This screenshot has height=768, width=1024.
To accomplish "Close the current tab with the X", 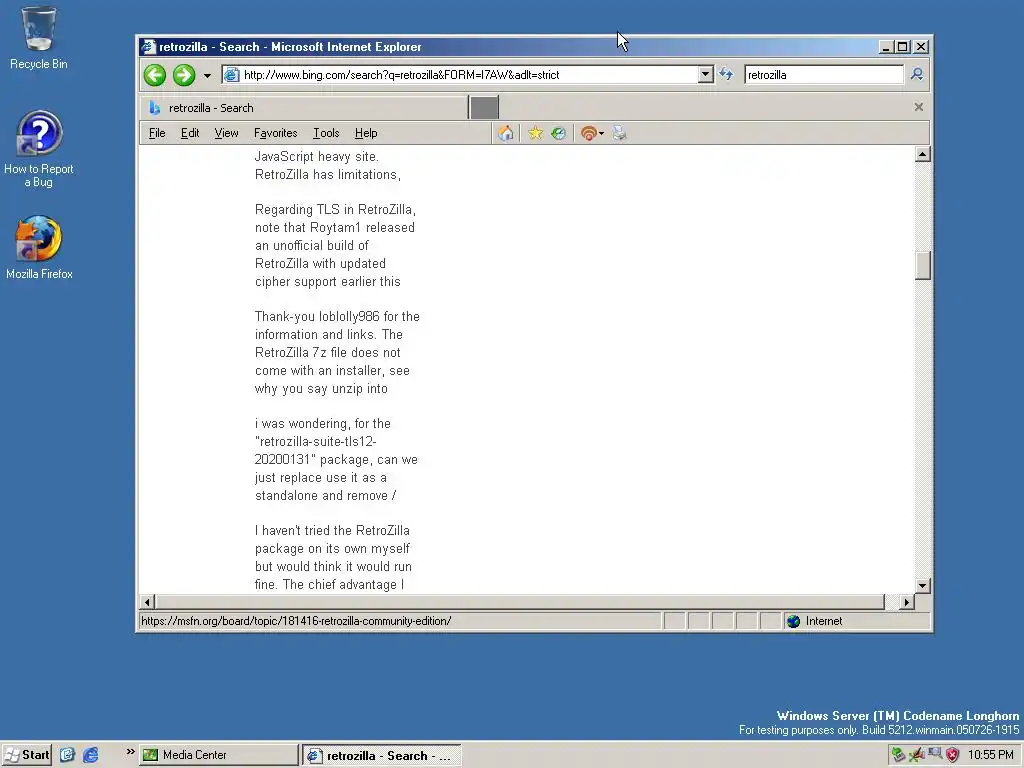I will pos(919,107).
